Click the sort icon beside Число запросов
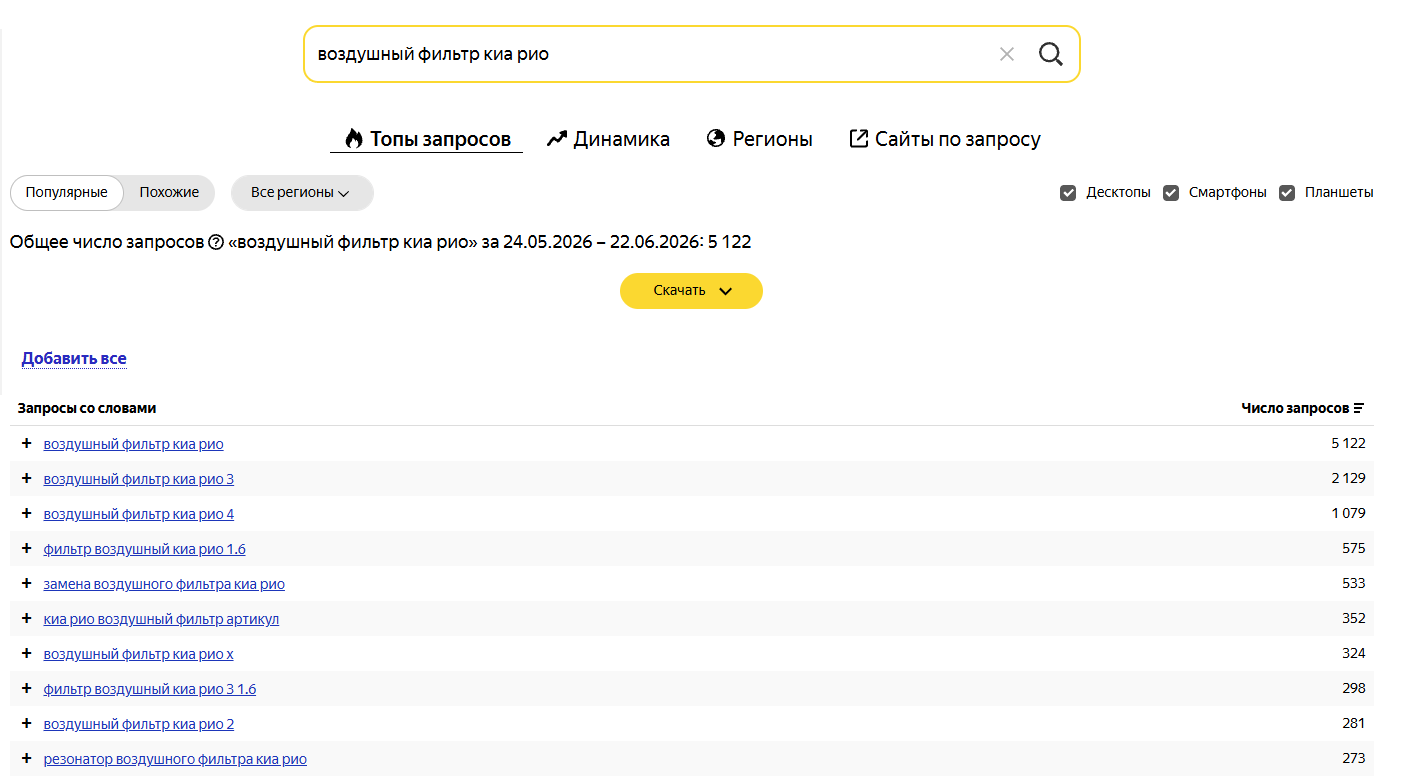The width and height of the screenshot is (1411, 777). pos(1359,408)
